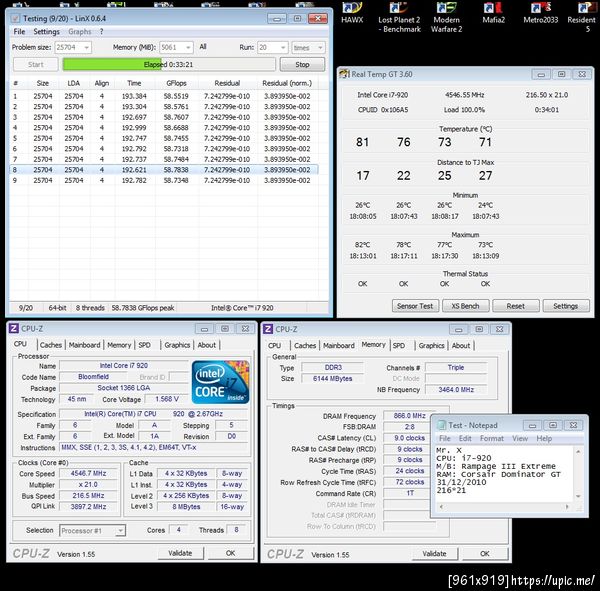Click the 82°C maximum temperature reading
This screenshot has height=591, width=600.
point(362,245)
